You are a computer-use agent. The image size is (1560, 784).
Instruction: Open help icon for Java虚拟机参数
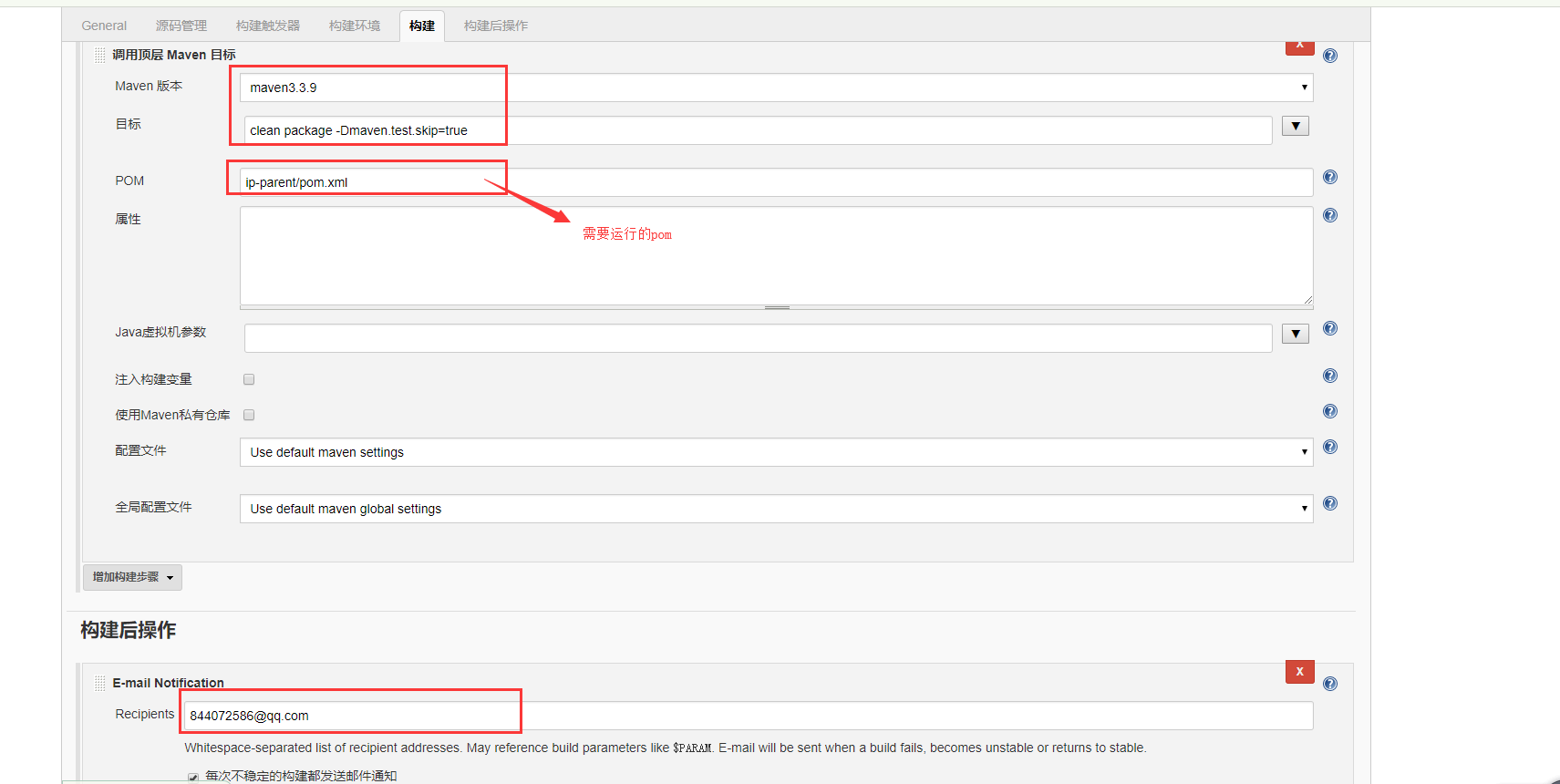coord(1330,328)
